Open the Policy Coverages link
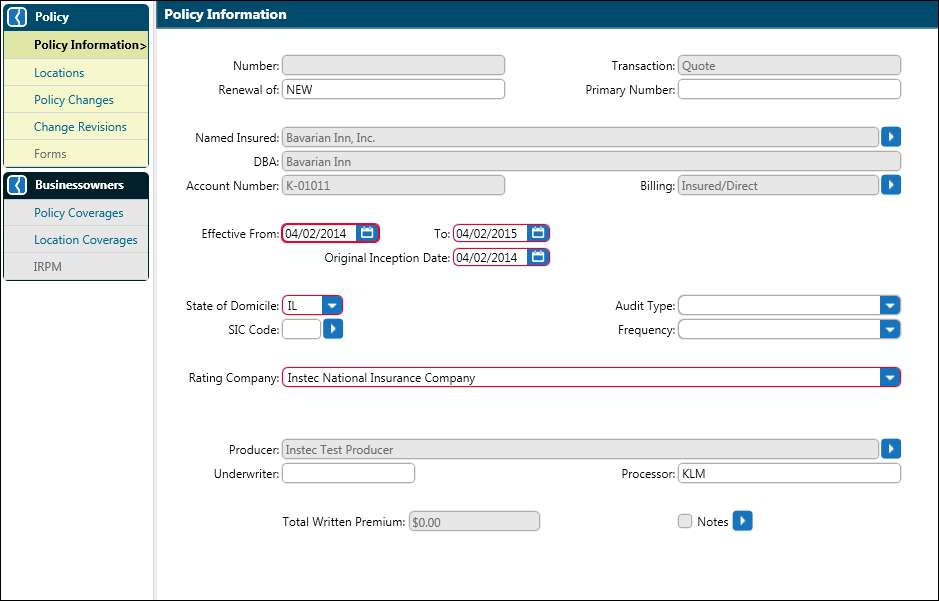Viewport: 939px width, 601px height. coord(79,213)
